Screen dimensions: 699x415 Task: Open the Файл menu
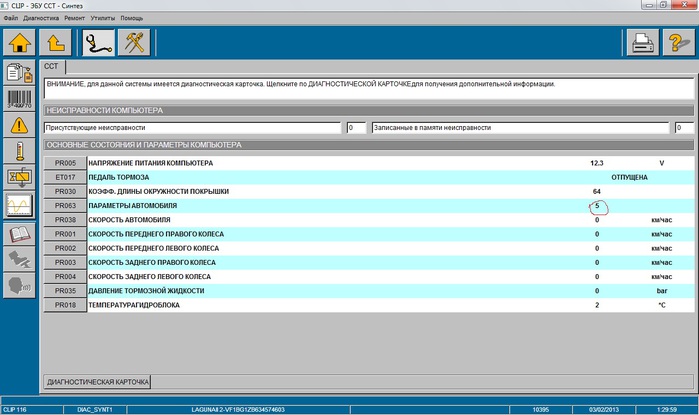coord(11,18)
